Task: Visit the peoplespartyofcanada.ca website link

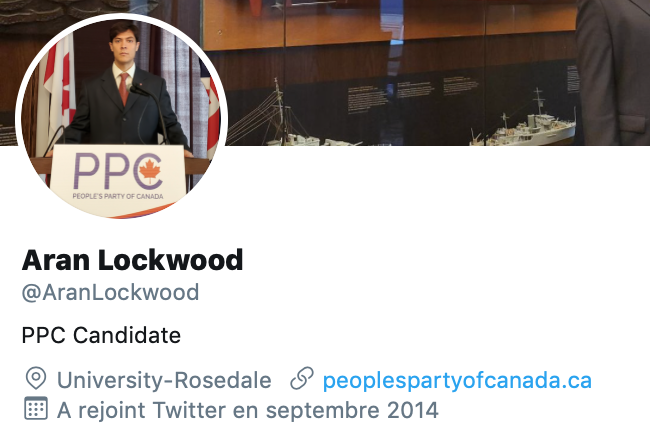Action: [457, 381]
